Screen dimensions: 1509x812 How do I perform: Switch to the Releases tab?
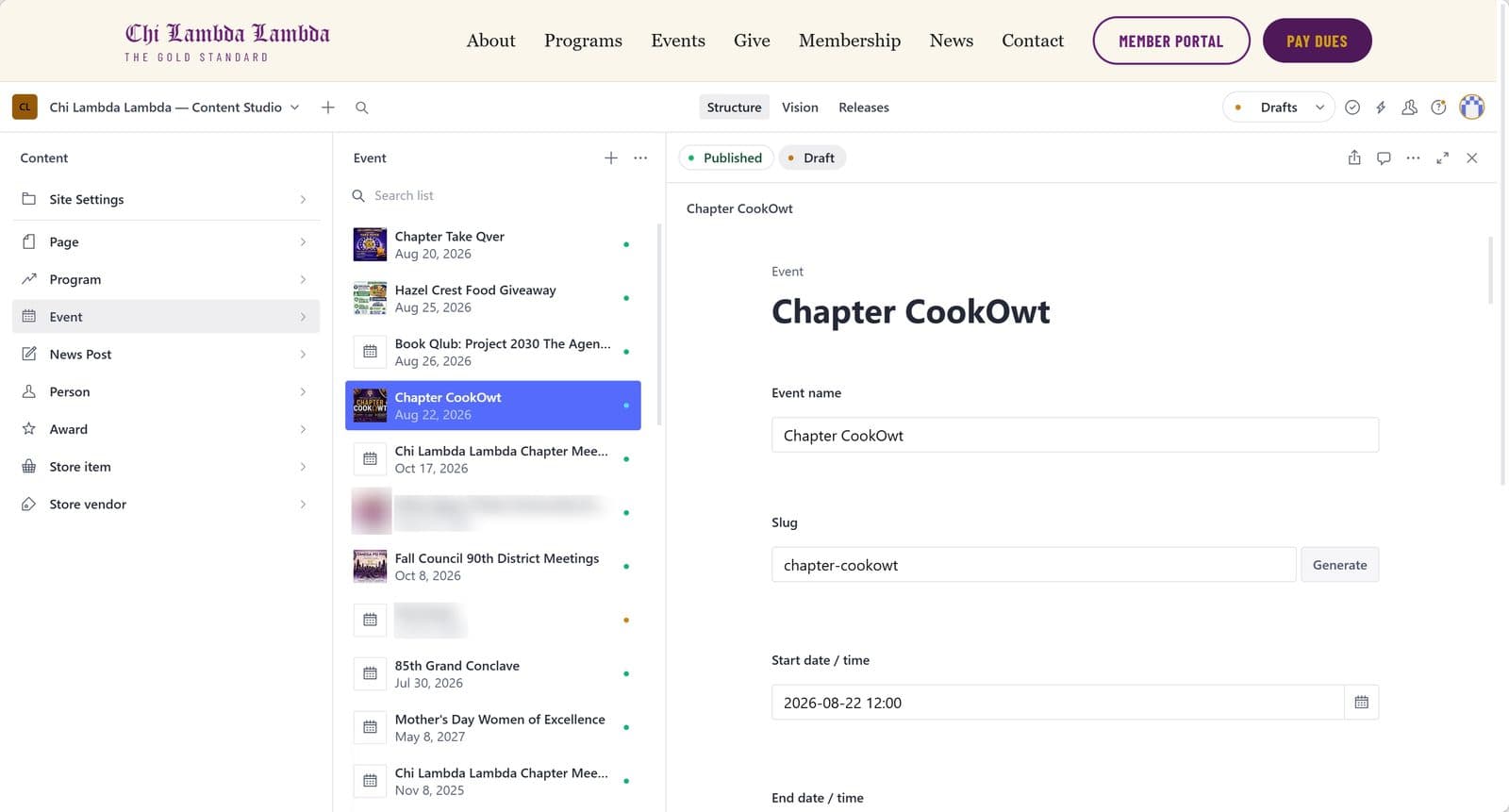click(864, 108)
